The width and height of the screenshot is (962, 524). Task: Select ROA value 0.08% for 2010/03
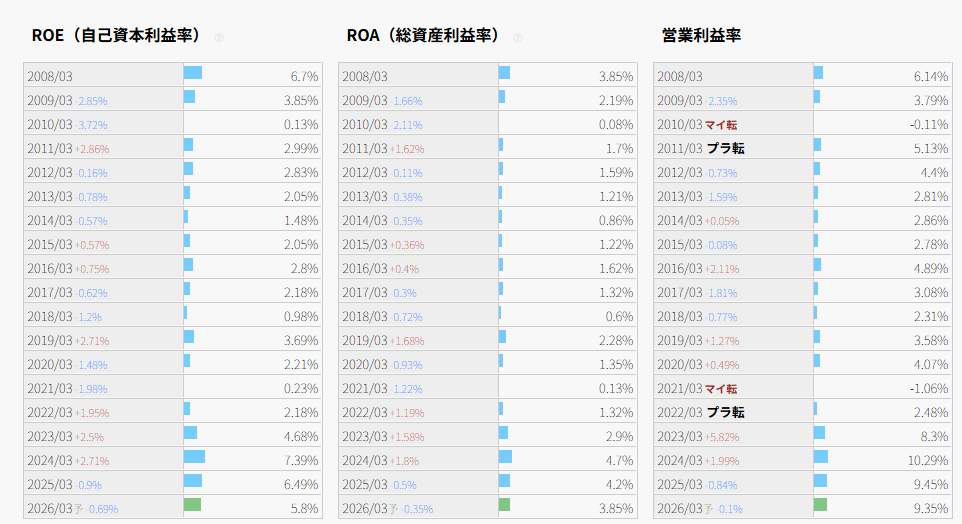[x=616, y=125]
